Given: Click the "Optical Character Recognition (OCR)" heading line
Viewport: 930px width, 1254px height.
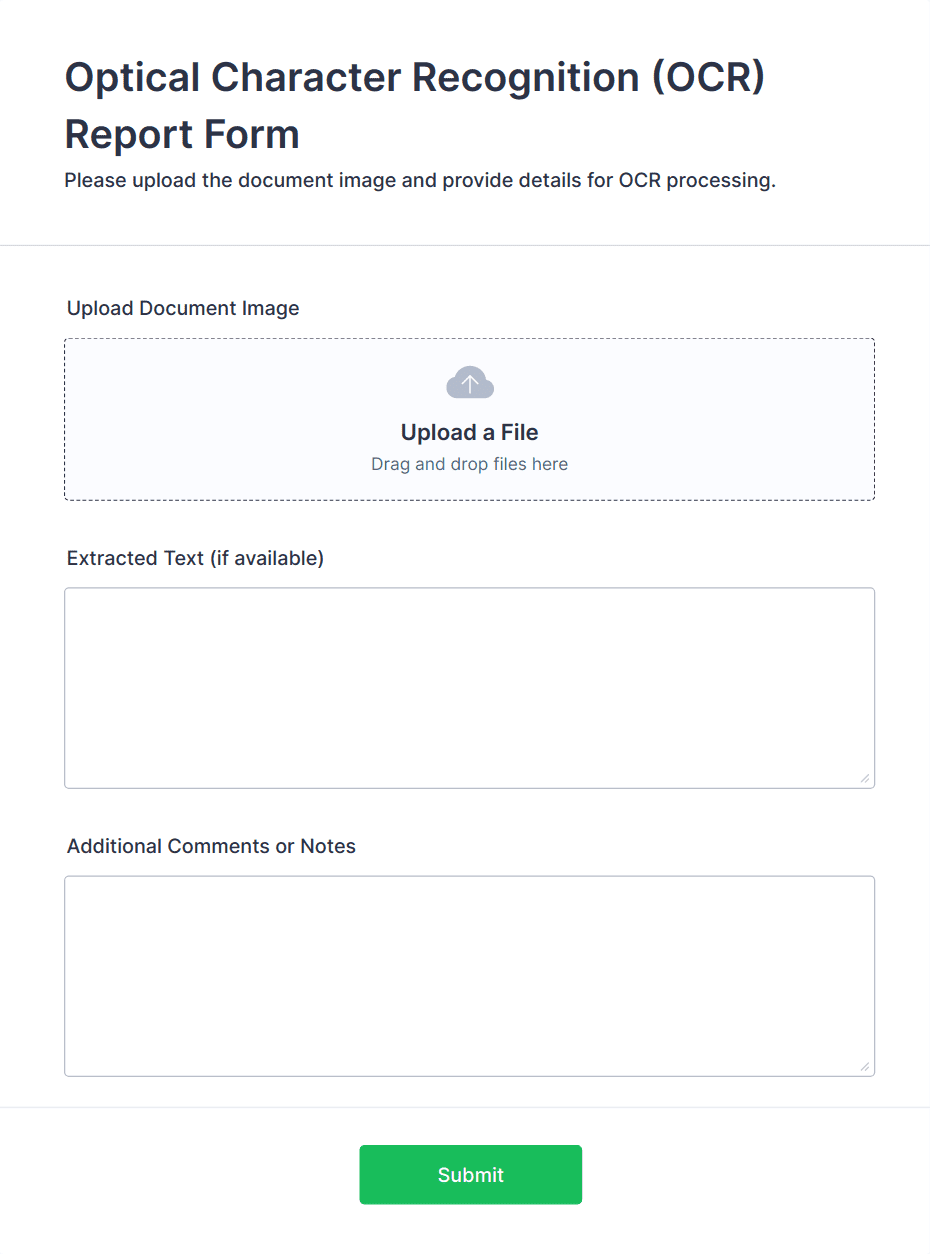Looking at the screenshot, I should coord(414,78).
